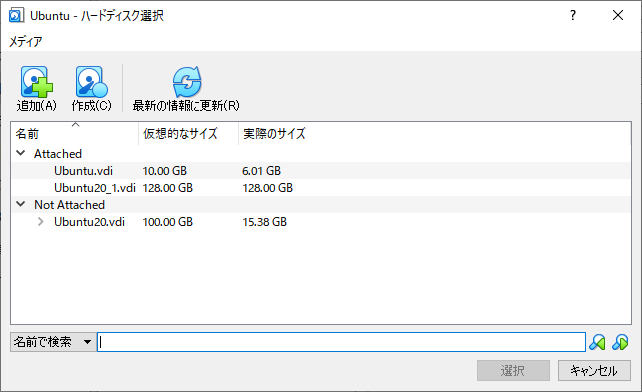The height and width of the screenshot is (392, 642).
Task: Collapse the Attached group
Action: tap(20, 153)
